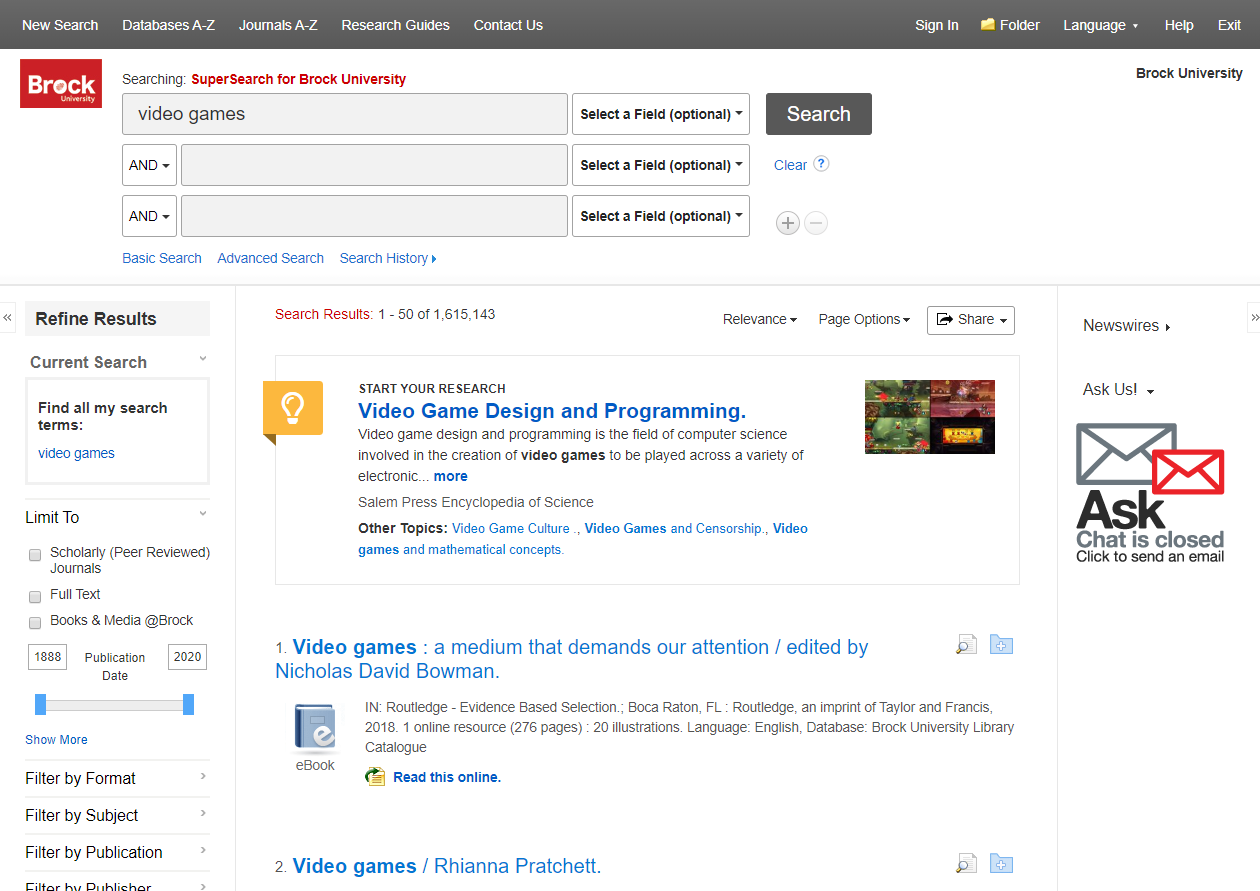This screenshot has width=1260, height=891.
Task: Add result 2 to folder icon
Action: click(1001, 864)
